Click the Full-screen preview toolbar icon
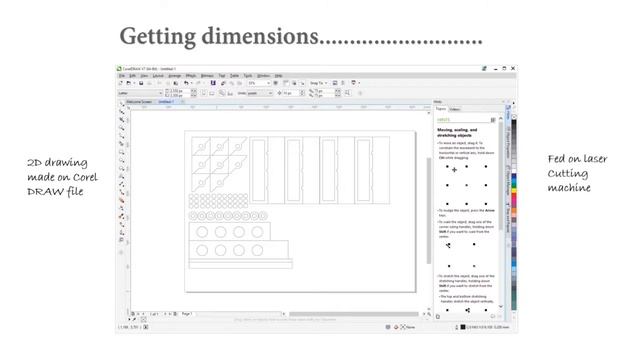 coord(276,83)
